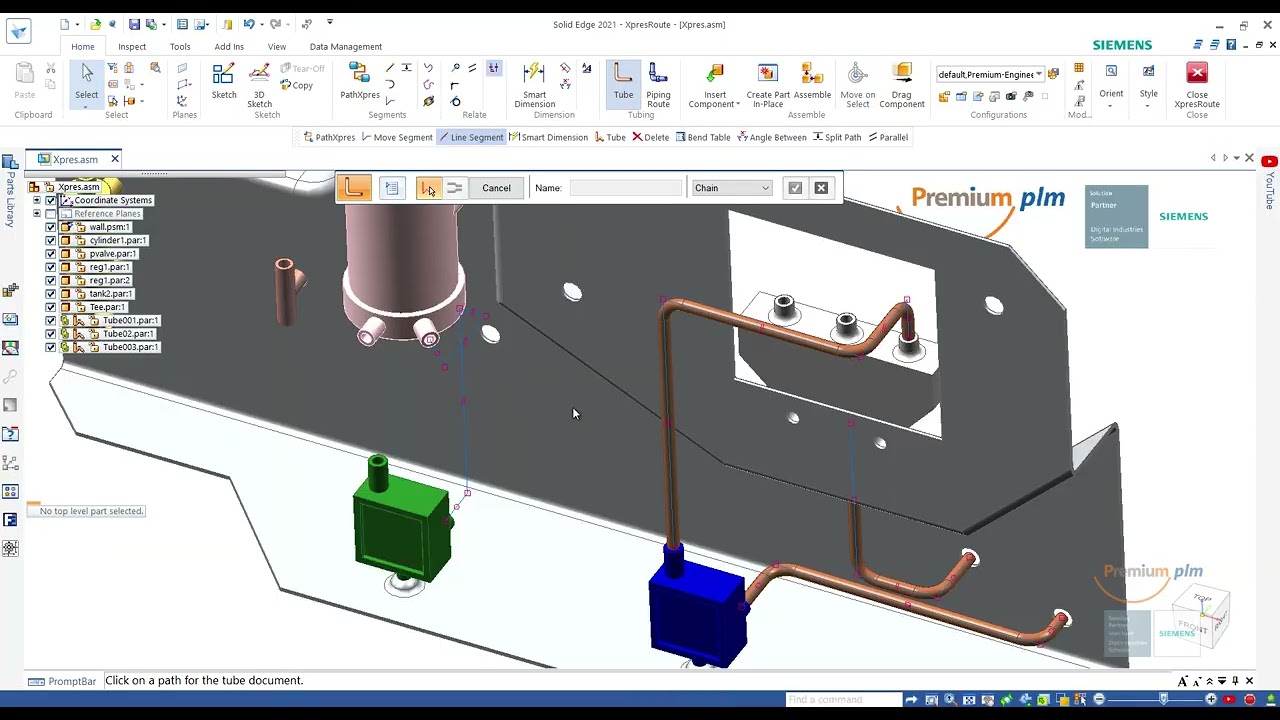Open Create Part In-Place
Screen dimensions: 1280x720
point(768,85)
